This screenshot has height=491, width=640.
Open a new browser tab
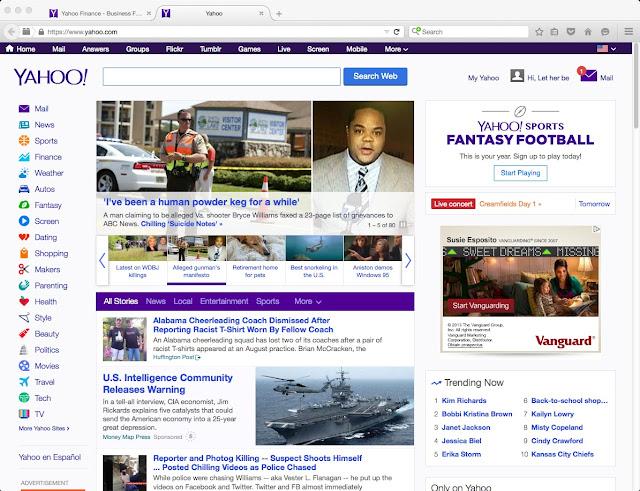click(279, 13)
